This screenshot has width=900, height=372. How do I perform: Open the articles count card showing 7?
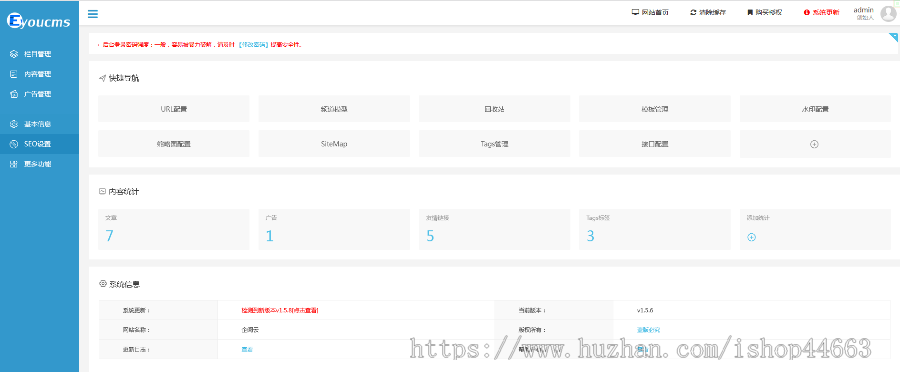click(173, 229)
